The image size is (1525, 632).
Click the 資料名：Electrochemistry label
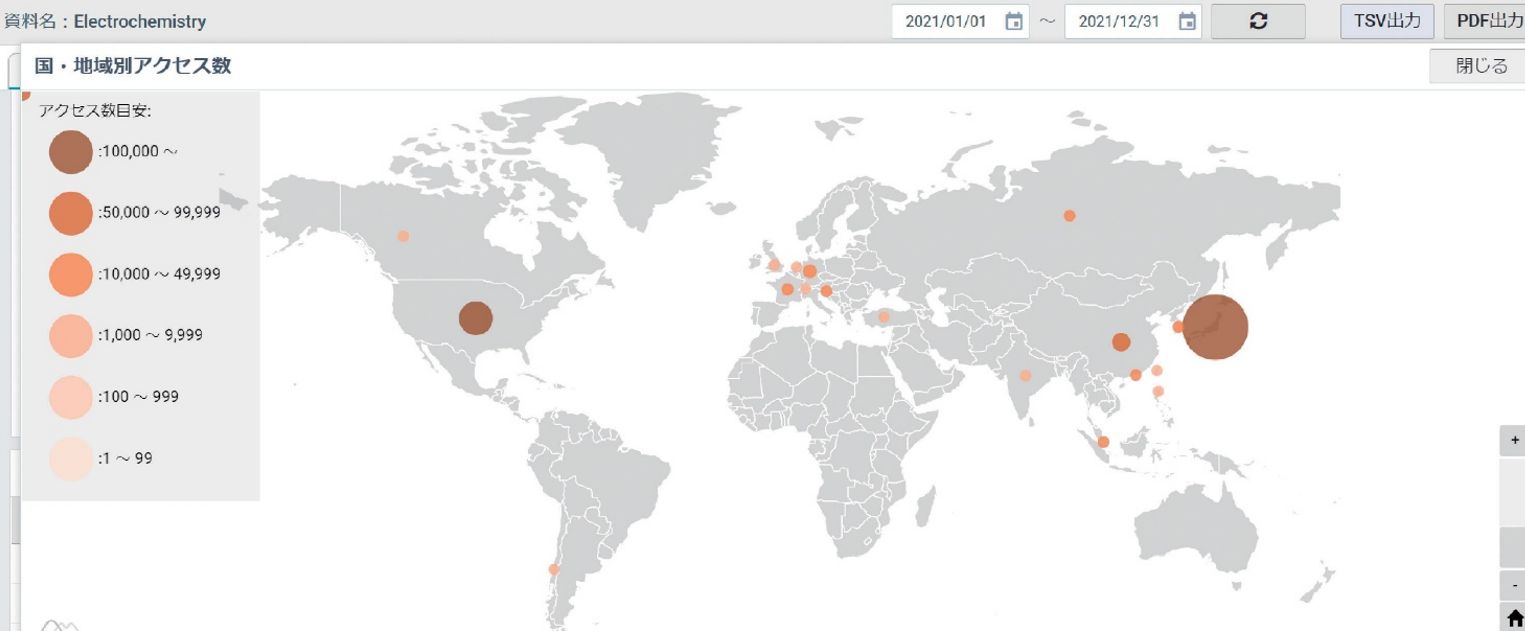click(104, 21)
